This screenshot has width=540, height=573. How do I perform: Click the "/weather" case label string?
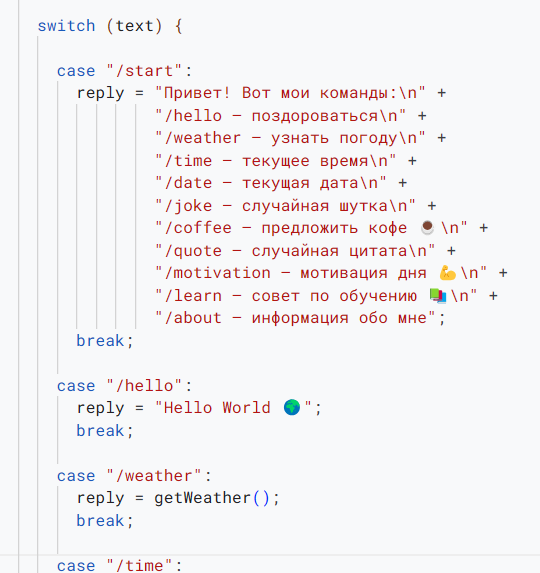coord(154,475)
